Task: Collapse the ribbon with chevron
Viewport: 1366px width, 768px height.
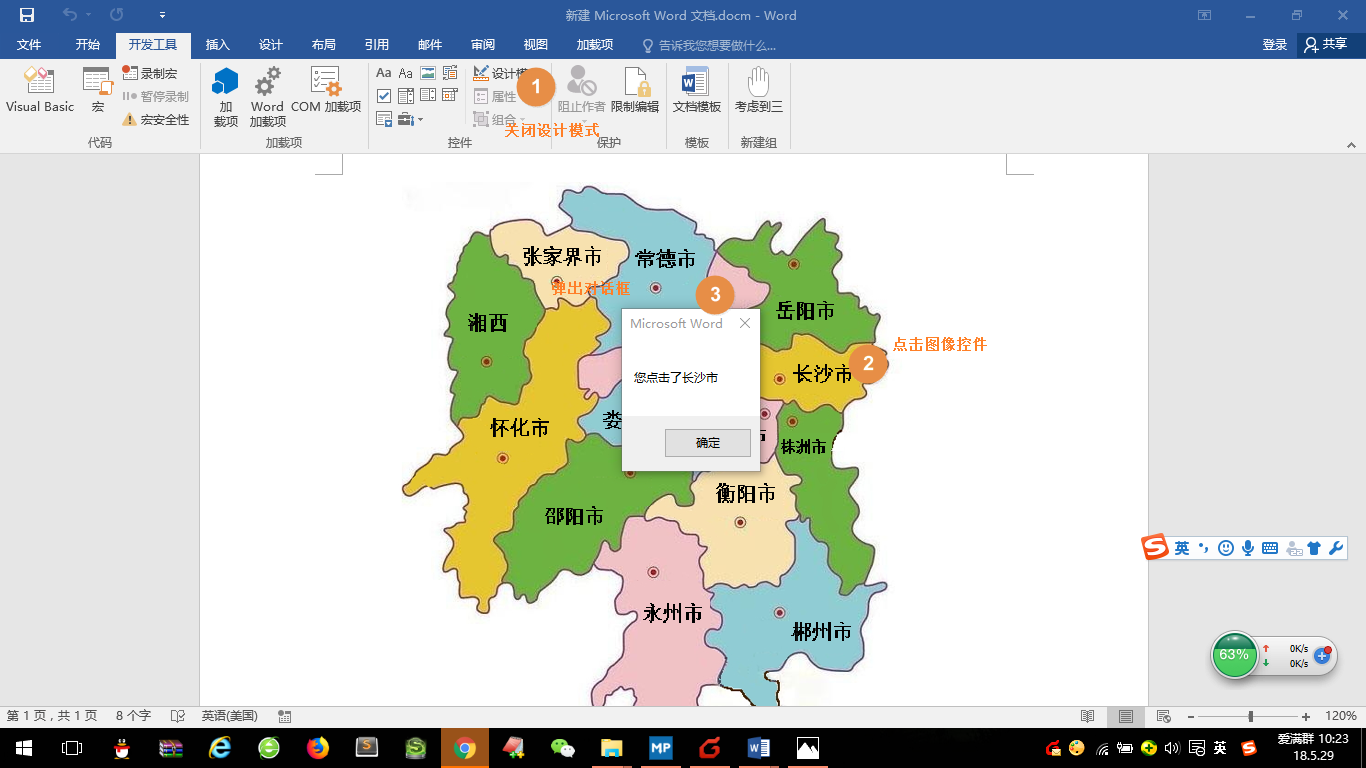Action: click(x=1350, y=145)
